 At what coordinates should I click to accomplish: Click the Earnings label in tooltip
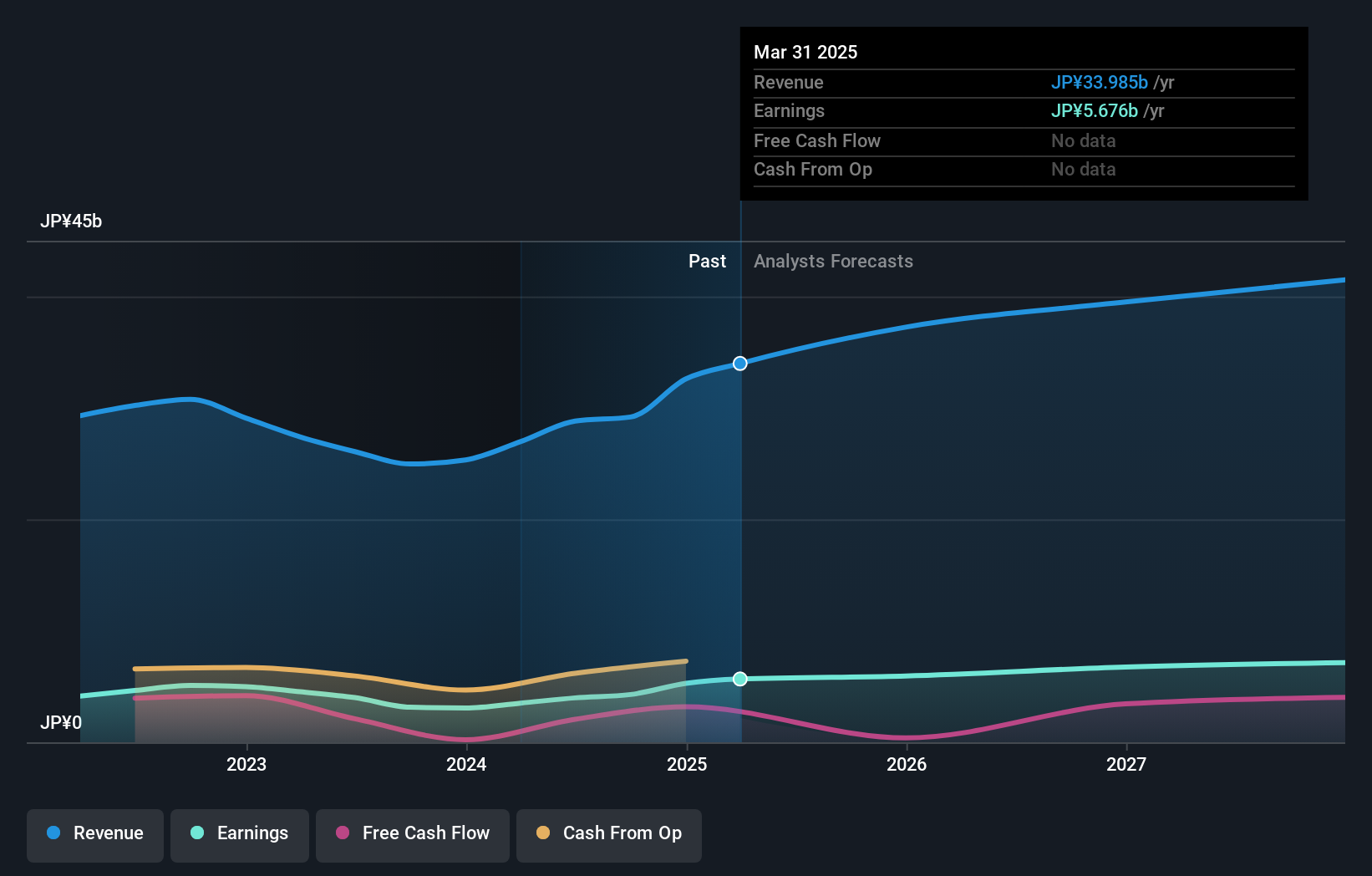point(789,111)
